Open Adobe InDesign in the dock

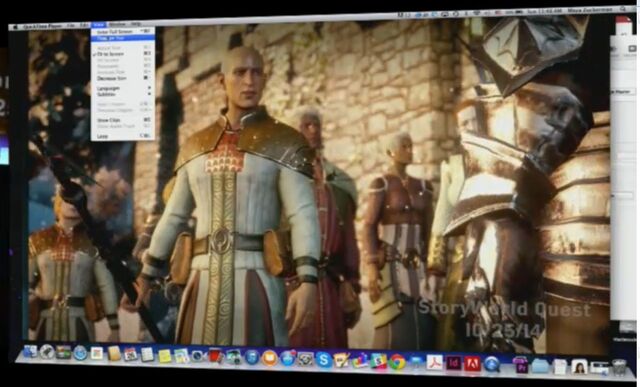click(453, 363)
